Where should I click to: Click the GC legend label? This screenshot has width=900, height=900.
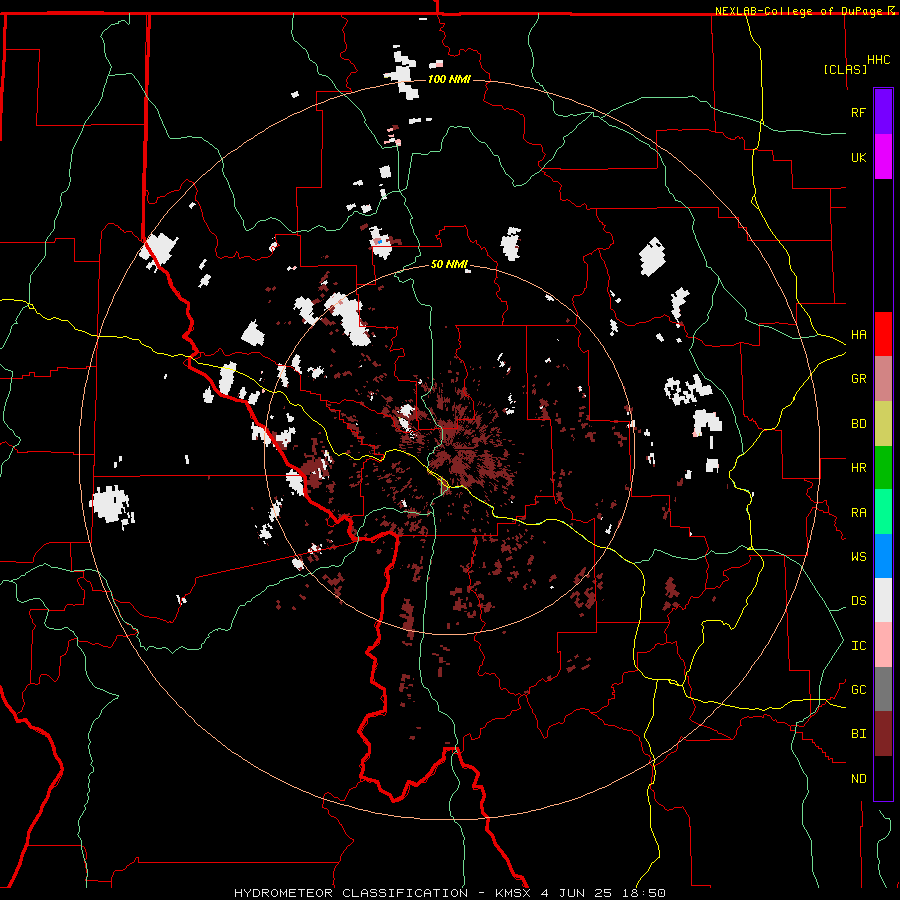859,690
